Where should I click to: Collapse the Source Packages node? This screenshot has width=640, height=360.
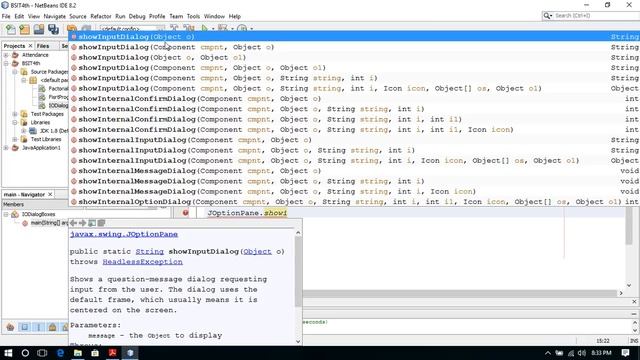tap(15, 72)
